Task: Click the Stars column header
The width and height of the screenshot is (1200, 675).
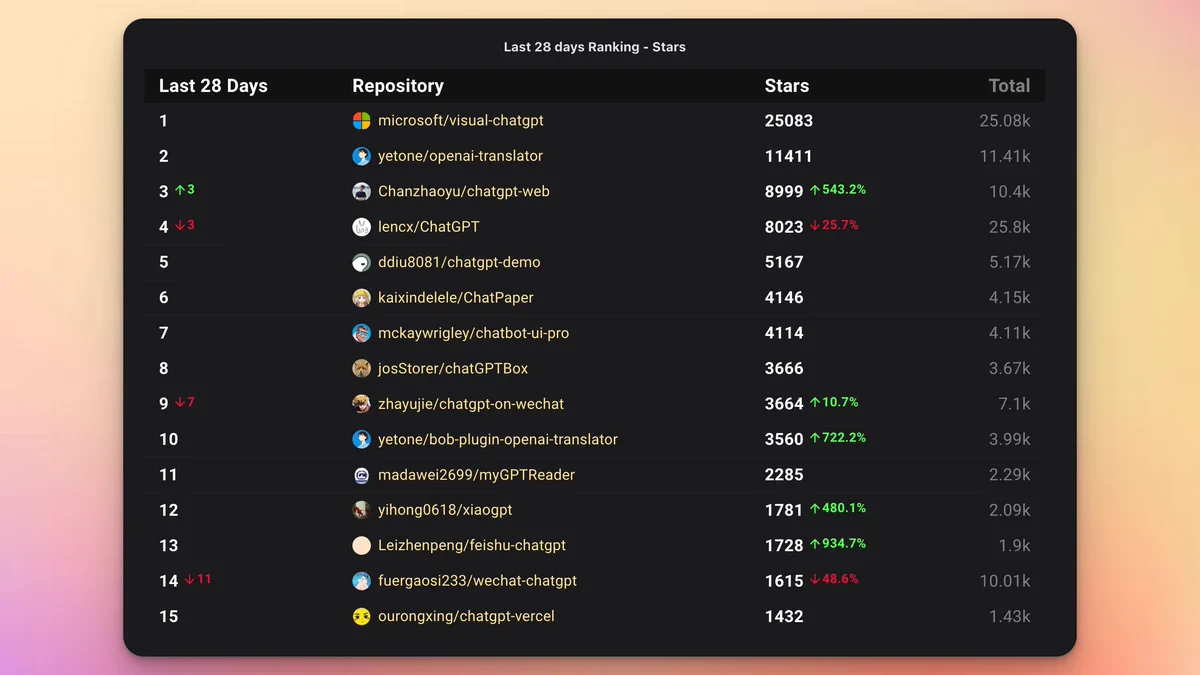Action: [787, 86]
